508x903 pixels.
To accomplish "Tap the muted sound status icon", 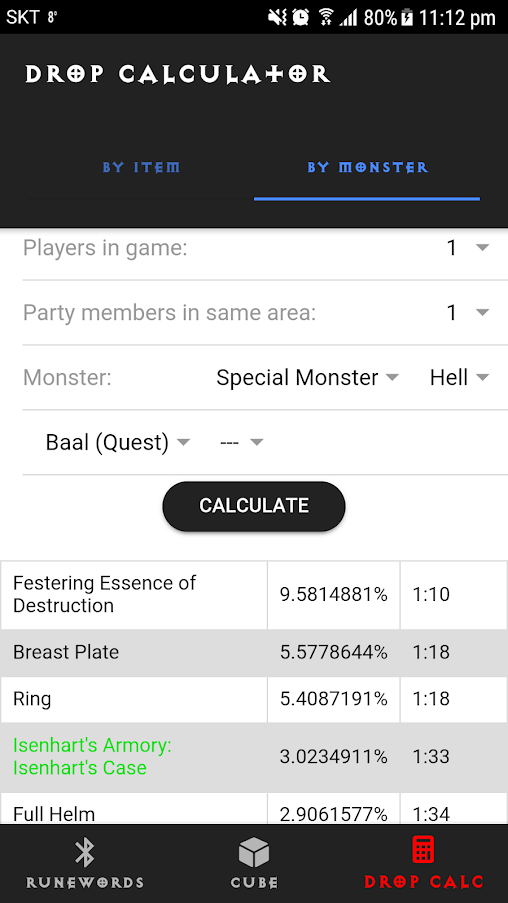I will pos(277,17).
